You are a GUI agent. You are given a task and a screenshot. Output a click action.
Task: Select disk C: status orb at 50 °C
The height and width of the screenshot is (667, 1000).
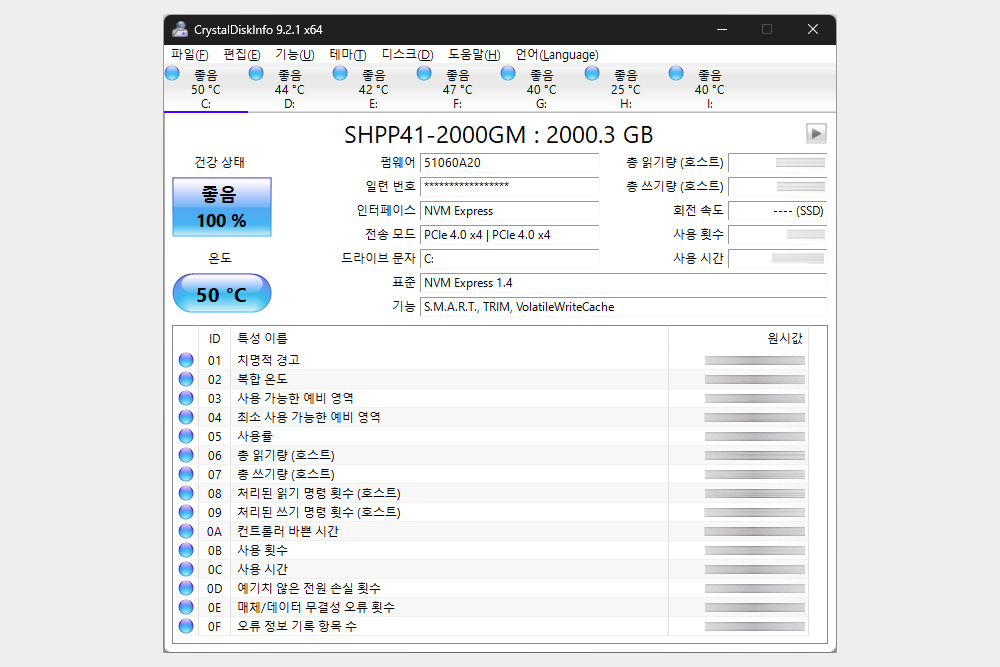point(172,73)
